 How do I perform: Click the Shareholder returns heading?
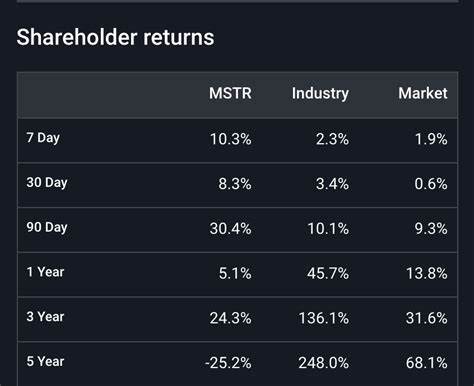115,37
